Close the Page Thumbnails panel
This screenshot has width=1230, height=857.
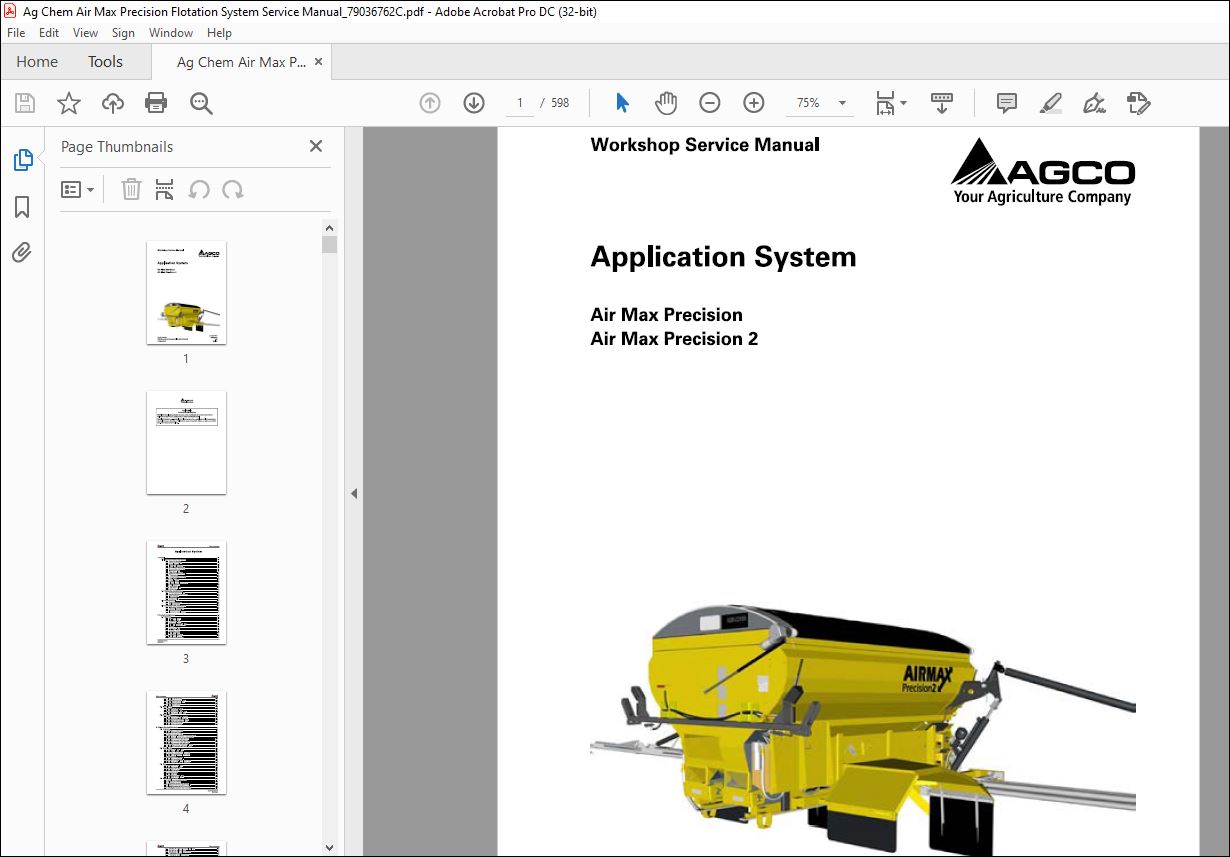tap(316, 146)
